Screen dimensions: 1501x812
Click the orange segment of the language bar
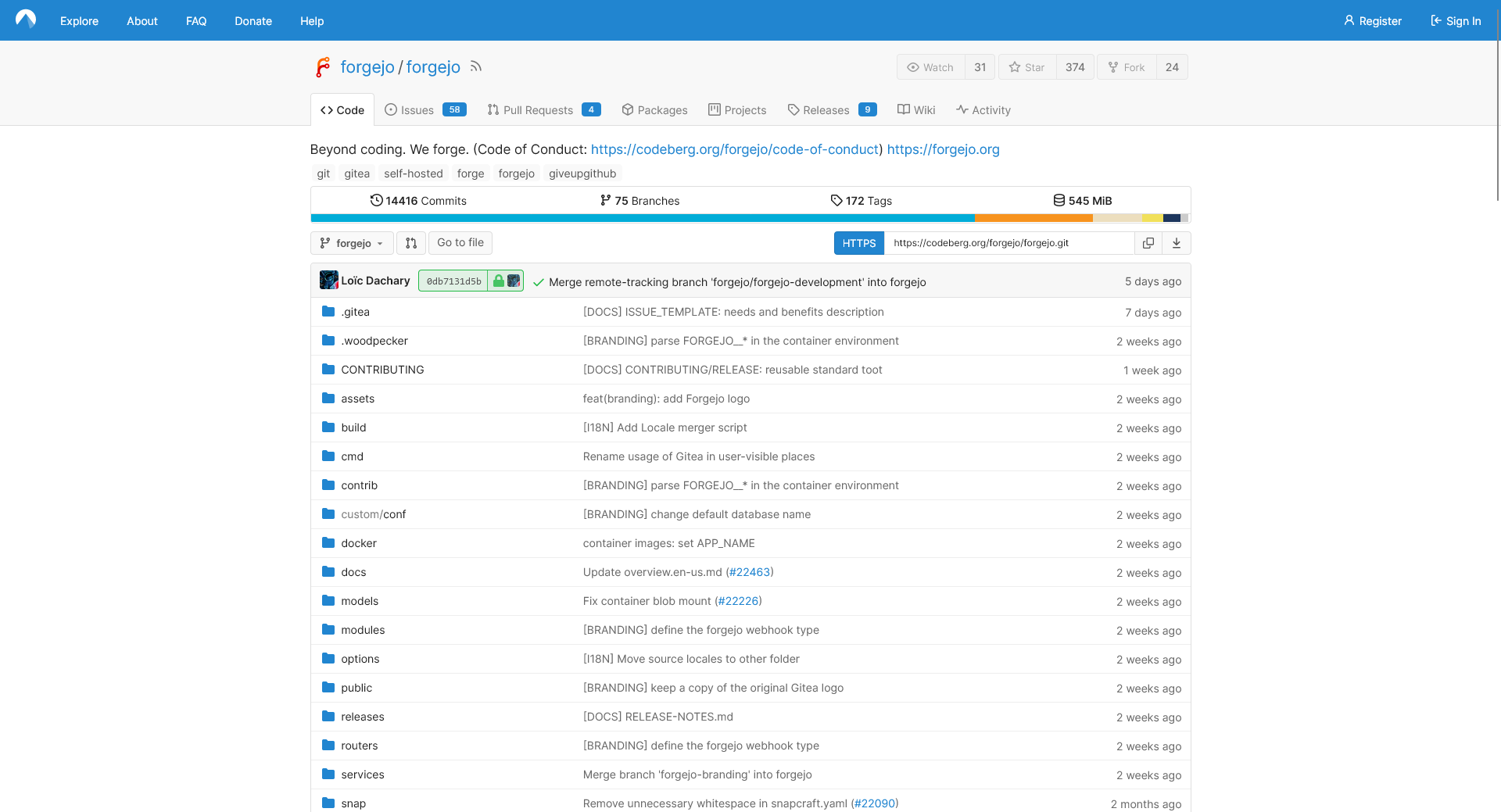click(1034, 218)
